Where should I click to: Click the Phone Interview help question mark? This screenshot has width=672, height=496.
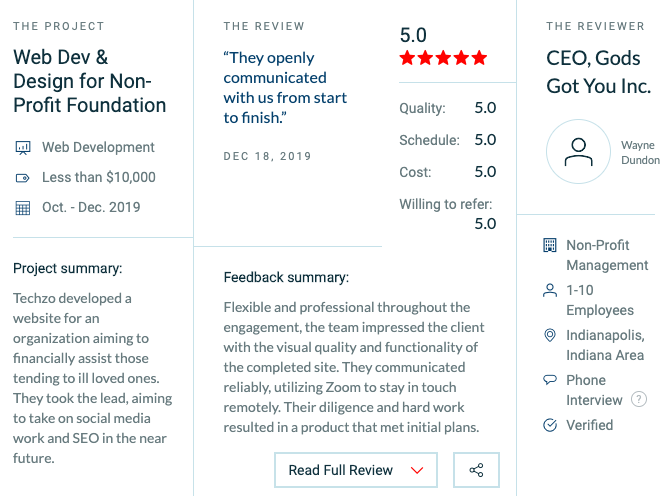pyautogui.click(x=639, y=400)
